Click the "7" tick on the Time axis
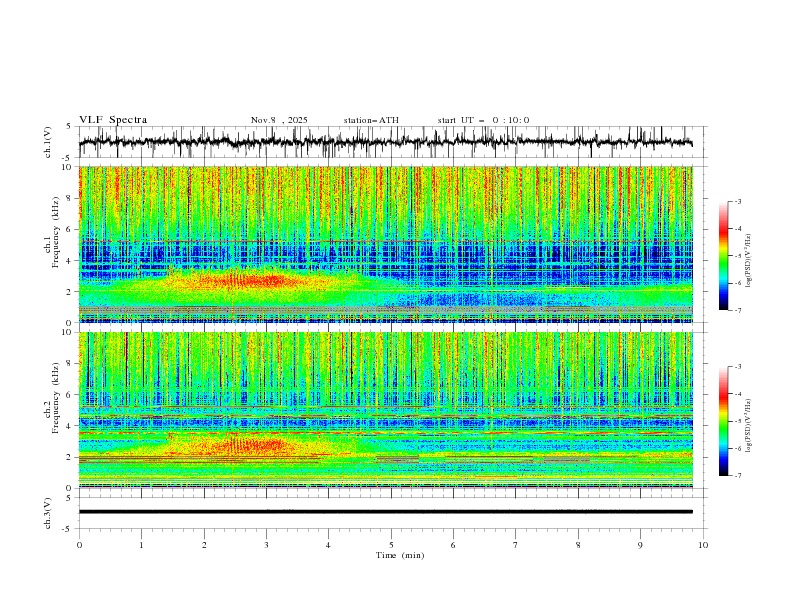The width and height of the screenshot is (792, 612). (x=516, y=545)
